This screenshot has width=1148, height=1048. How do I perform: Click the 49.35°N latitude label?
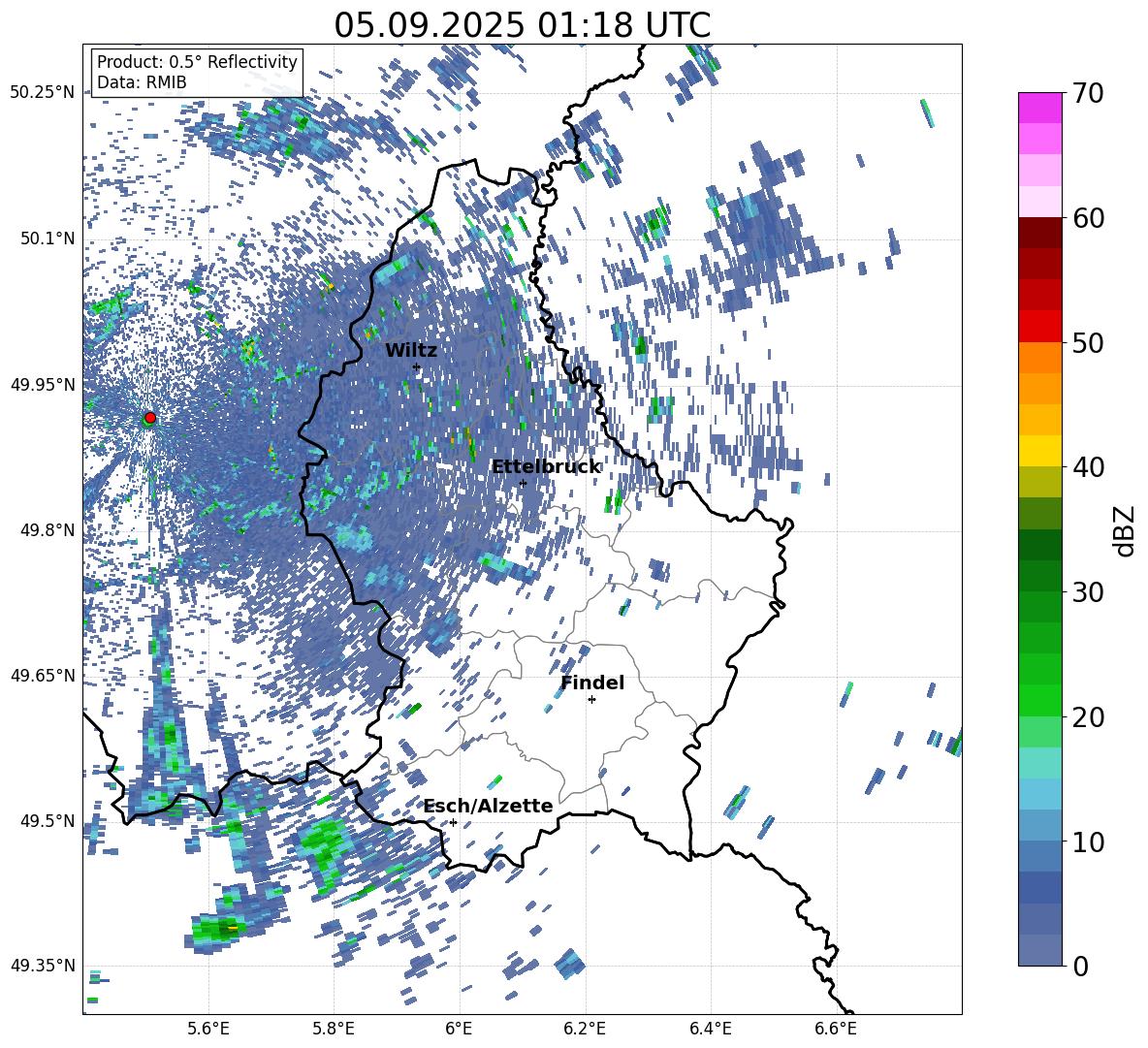click(43, 966)
